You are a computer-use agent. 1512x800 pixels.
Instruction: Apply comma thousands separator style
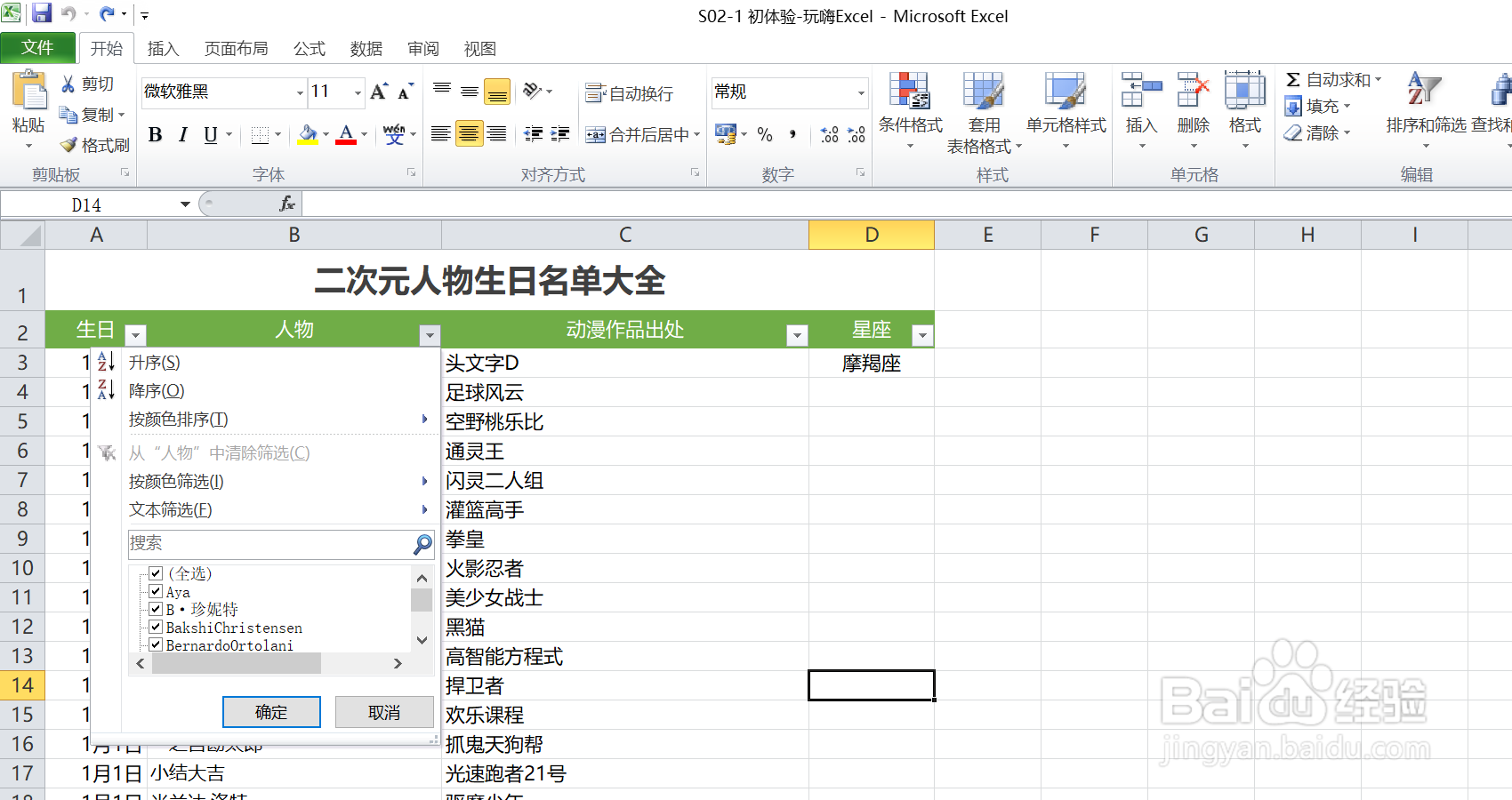(792, 134)
